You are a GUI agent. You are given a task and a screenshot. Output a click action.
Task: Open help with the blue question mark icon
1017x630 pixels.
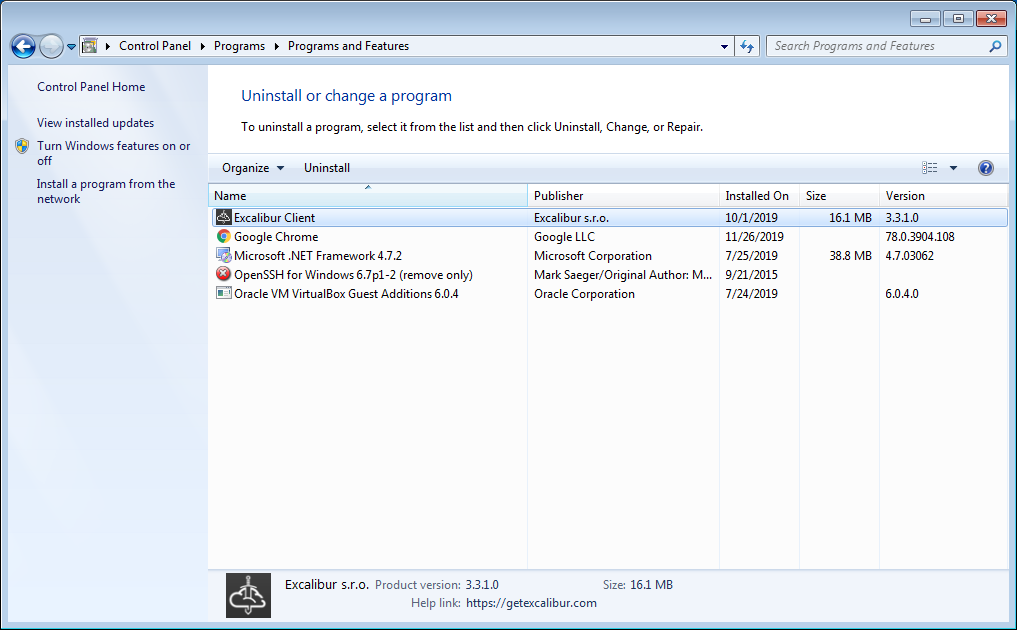[x=985, y=168]
